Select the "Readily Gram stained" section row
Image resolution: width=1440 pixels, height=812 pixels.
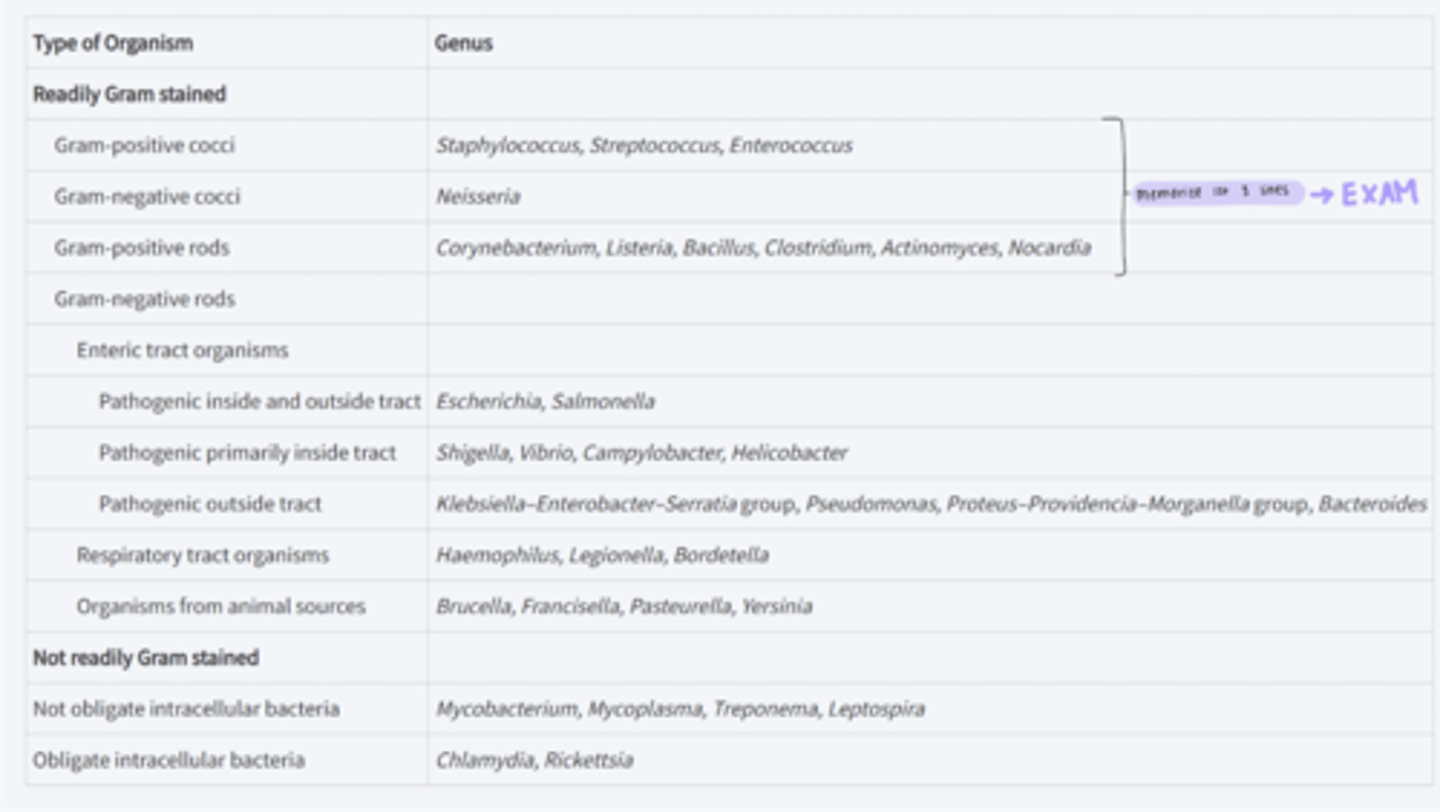(130, 94)
